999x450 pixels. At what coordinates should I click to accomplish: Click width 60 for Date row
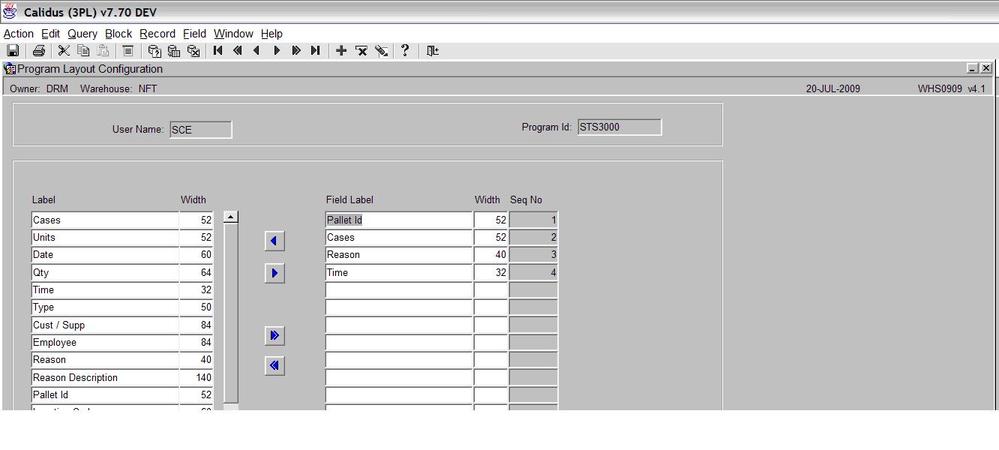coord(197,255)
